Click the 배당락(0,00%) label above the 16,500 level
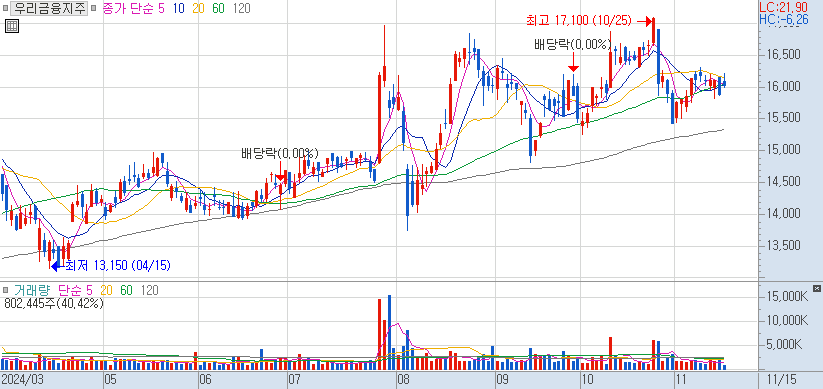823x389 pixels. click(x=573, y=45)
